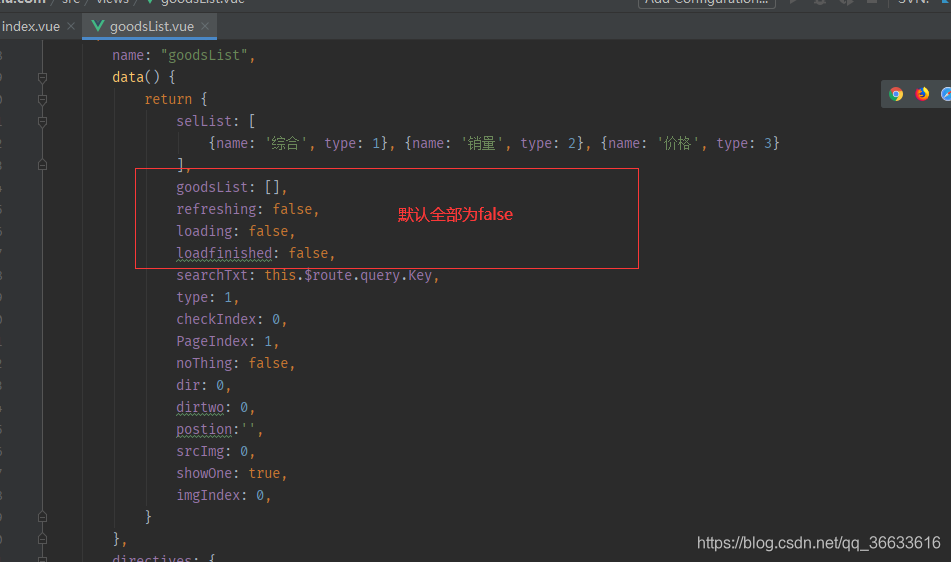Screen dimensions: 951x562
Task: Click the 'type: 1' line
Action: (x=207, y=297)
